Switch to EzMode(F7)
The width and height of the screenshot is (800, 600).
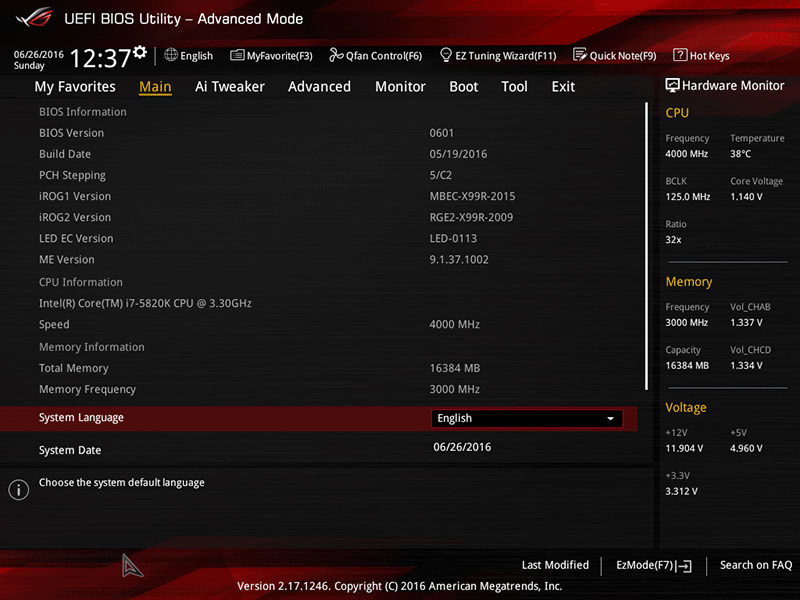coord(654,565)
